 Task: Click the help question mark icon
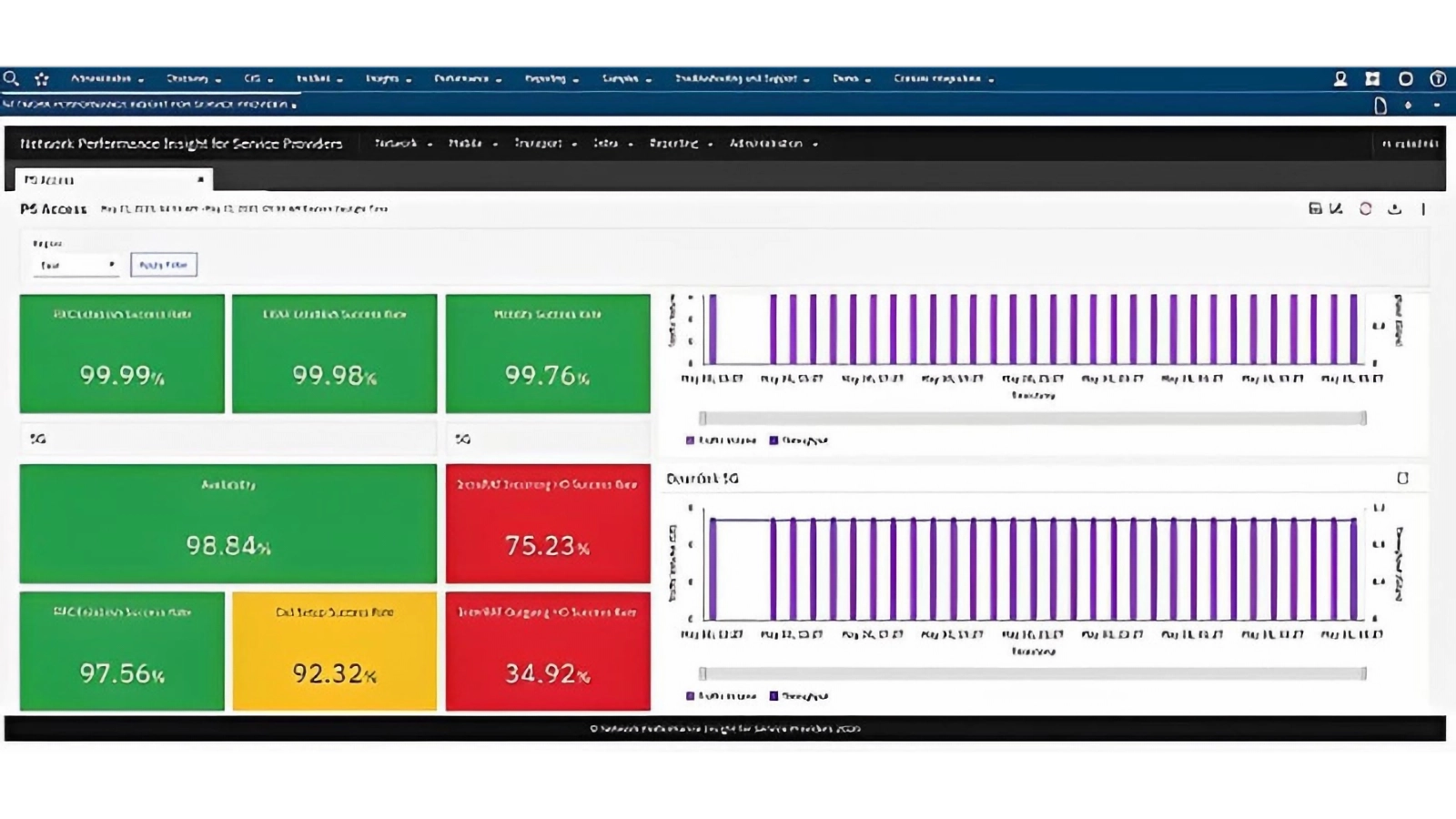[1438, 79]
